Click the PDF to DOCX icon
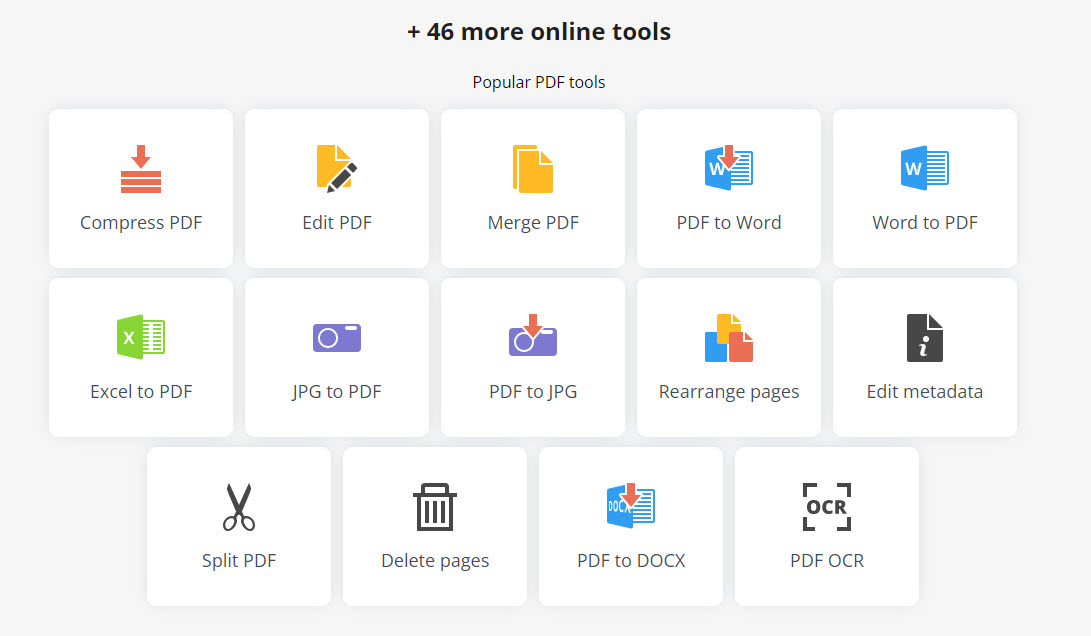 tap(631, 506)
